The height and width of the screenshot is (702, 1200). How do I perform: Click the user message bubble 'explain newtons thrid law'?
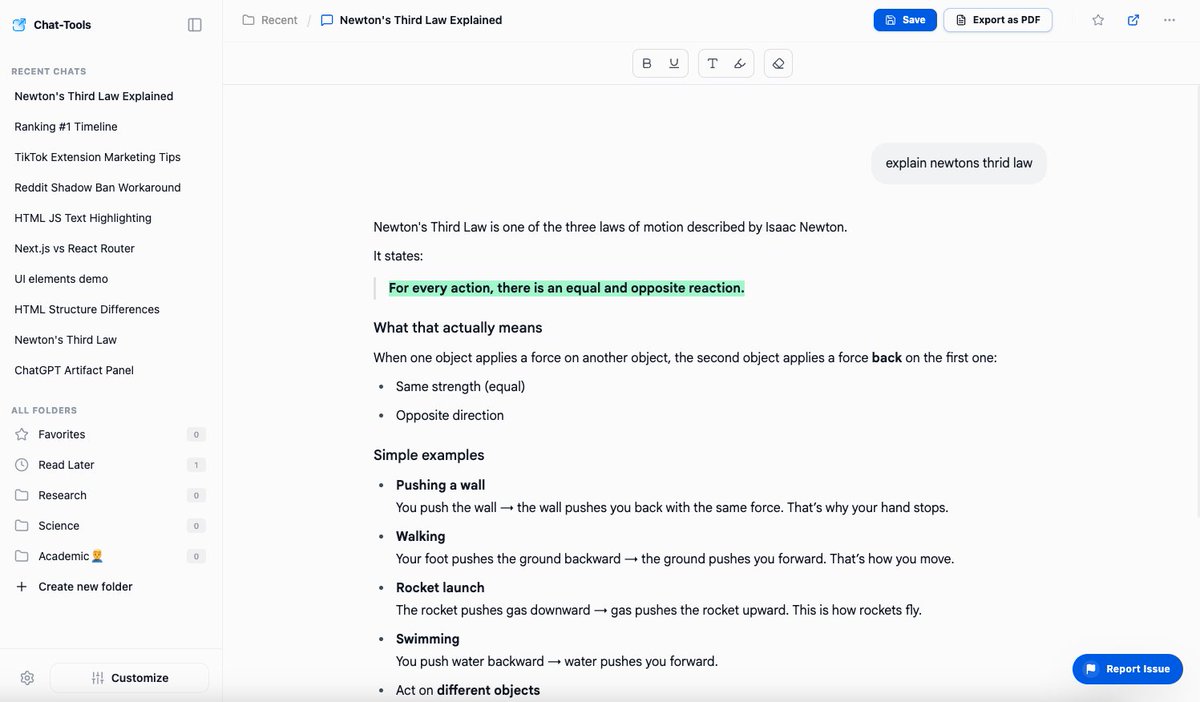tap(959, 163)
